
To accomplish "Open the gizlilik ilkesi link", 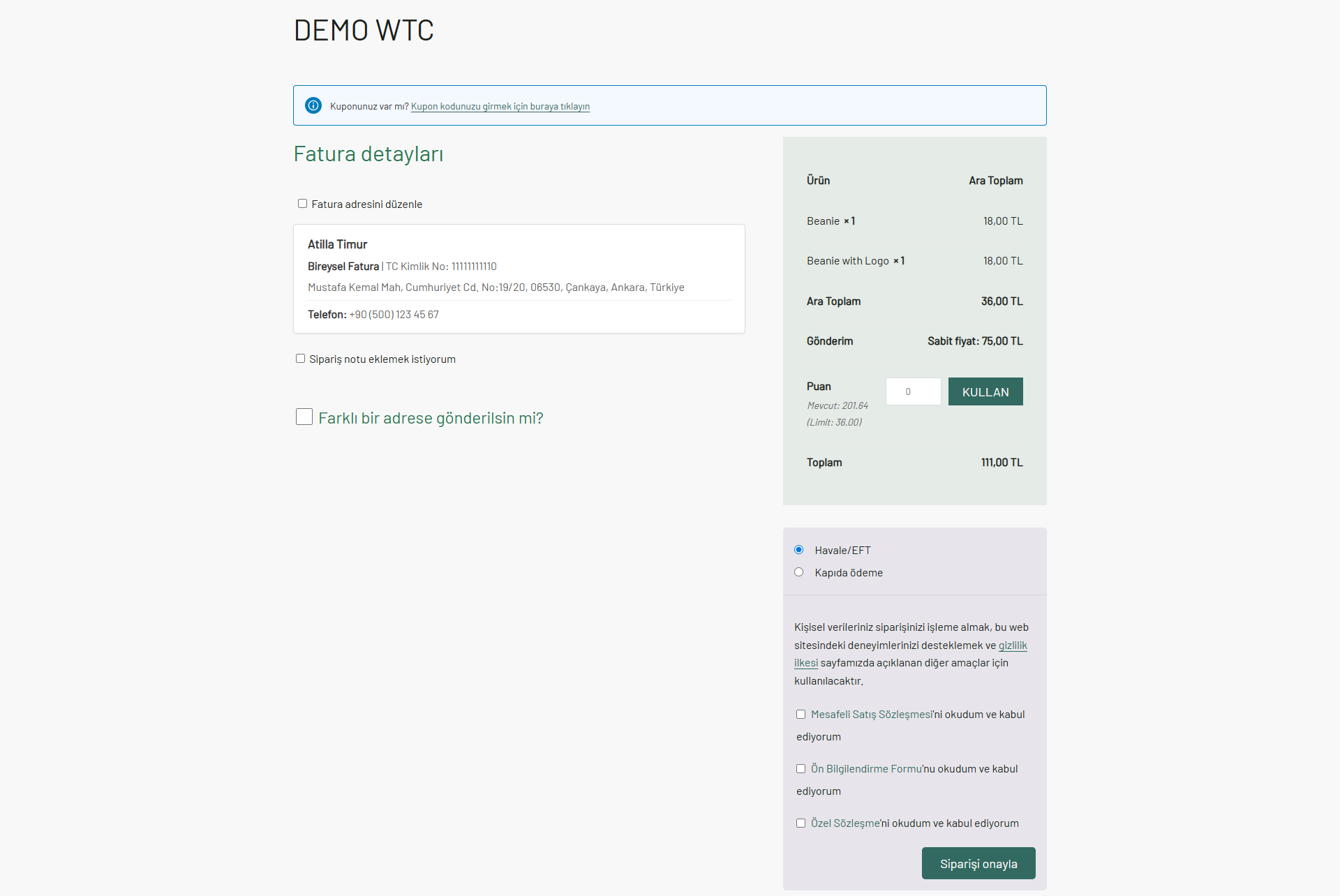I will pyautogui.click(x=1012, y=645).
